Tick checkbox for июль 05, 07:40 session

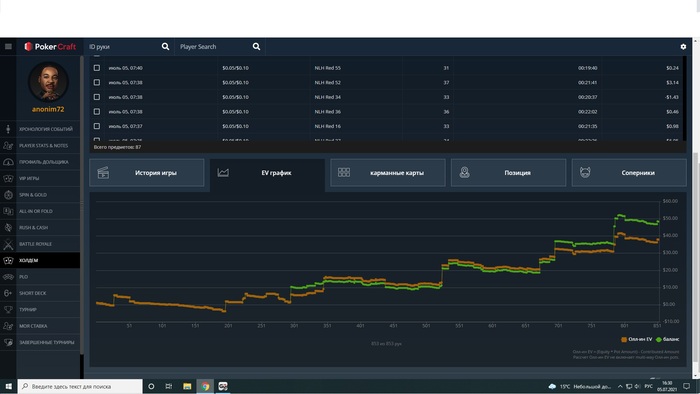pyautogui.click(x=96, y=68)
